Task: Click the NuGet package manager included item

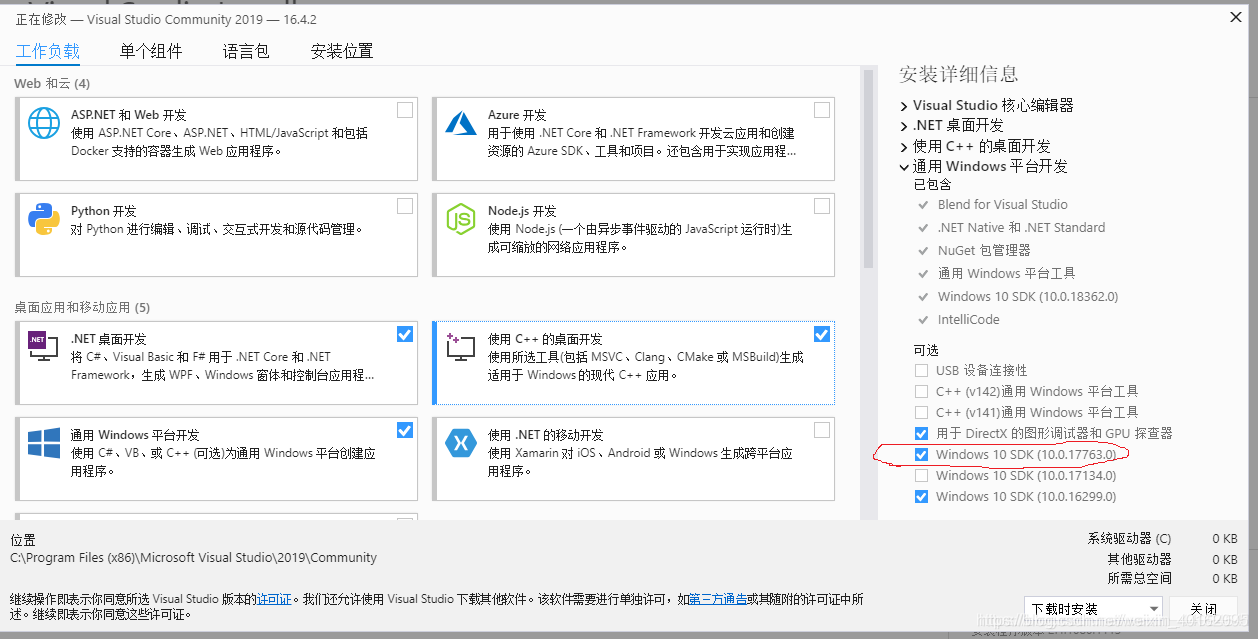Action: coord(984,250)
